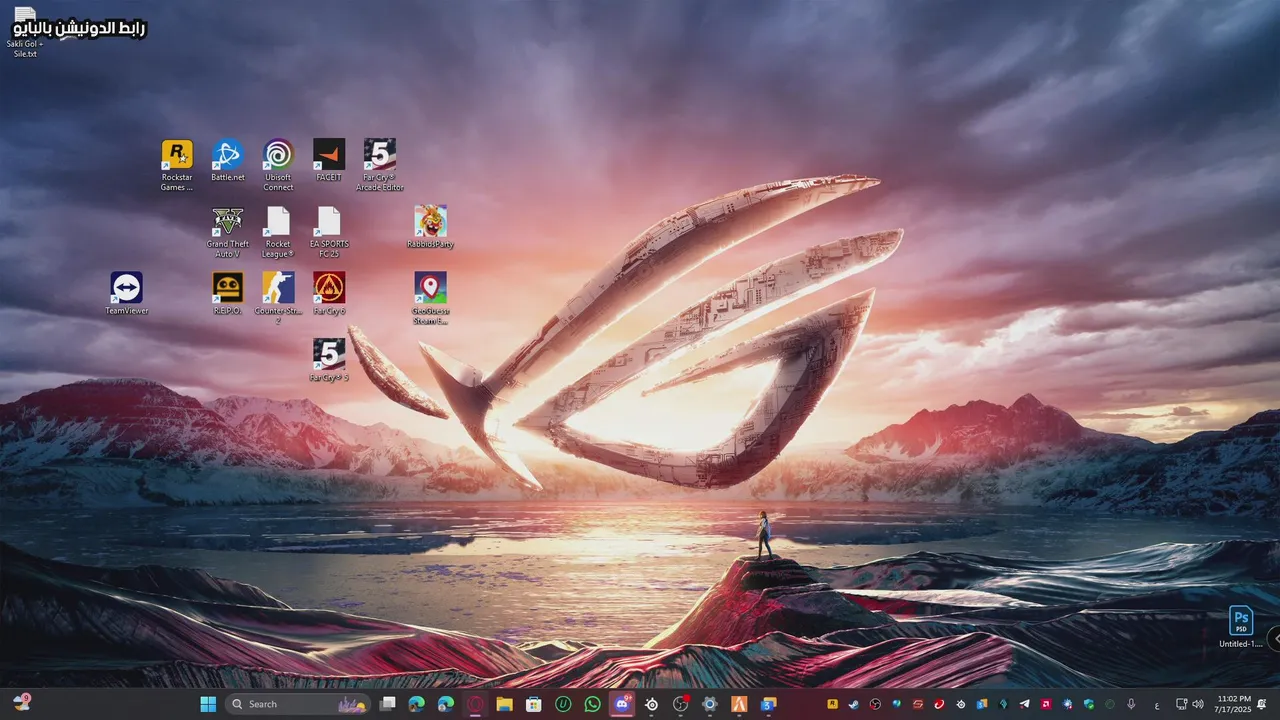
Task: Select the Ubisoft Connect desktop shortcut
Action: click(x=278, y=165)
